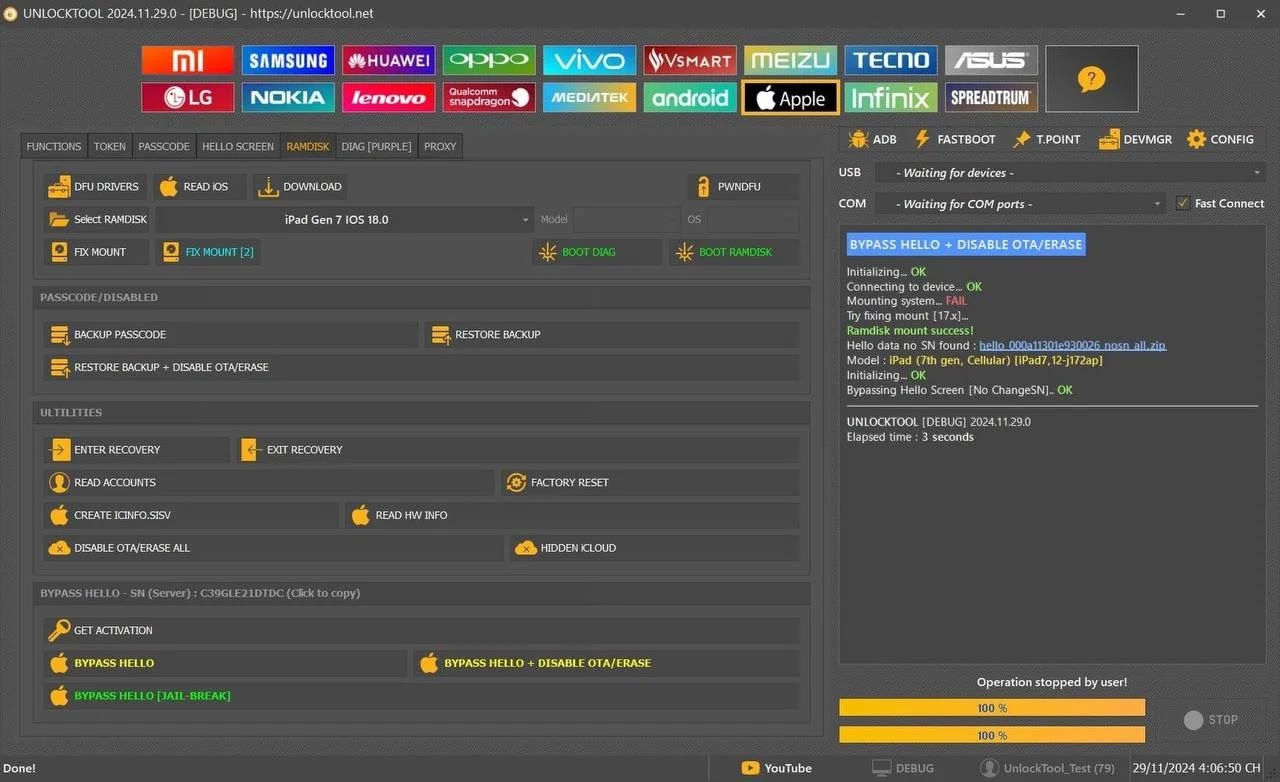Click FACTORY RESET
1280x782 pixels.
(650, 482)
